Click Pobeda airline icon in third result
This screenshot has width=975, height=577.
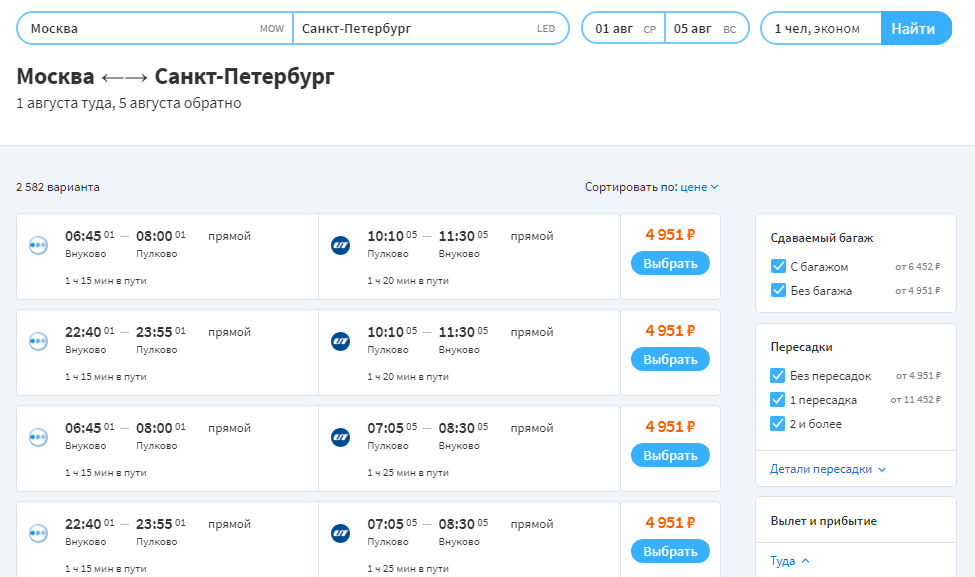click(x=39, y=437)
